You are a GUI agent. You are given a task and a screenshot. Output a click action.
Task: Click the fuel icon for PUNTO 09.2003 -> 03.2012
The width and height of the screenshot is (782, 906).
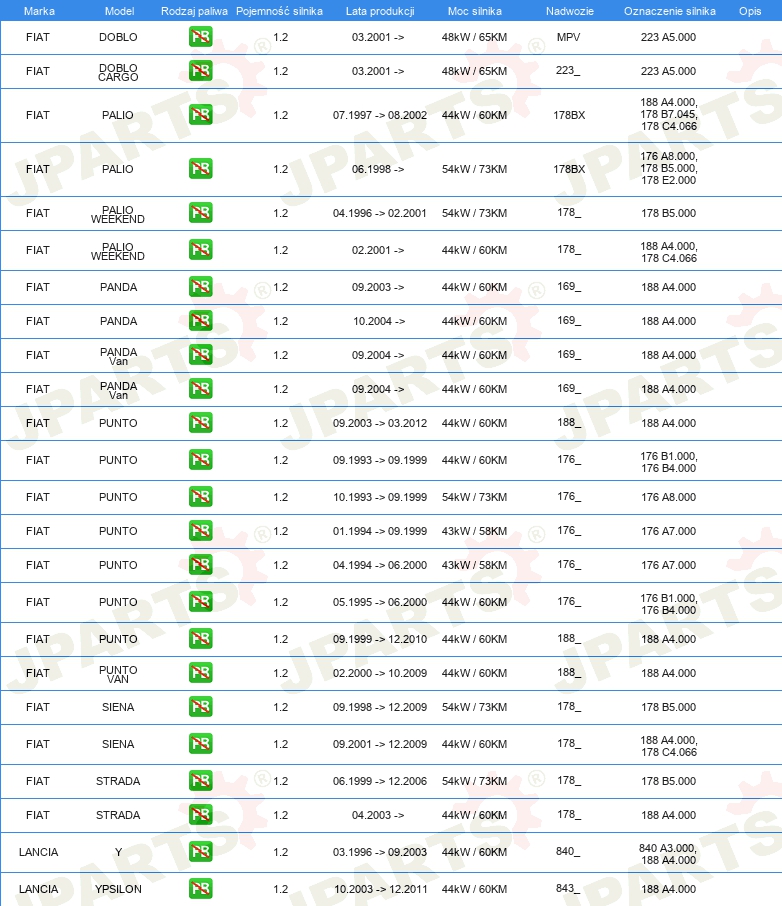point(201,423)
